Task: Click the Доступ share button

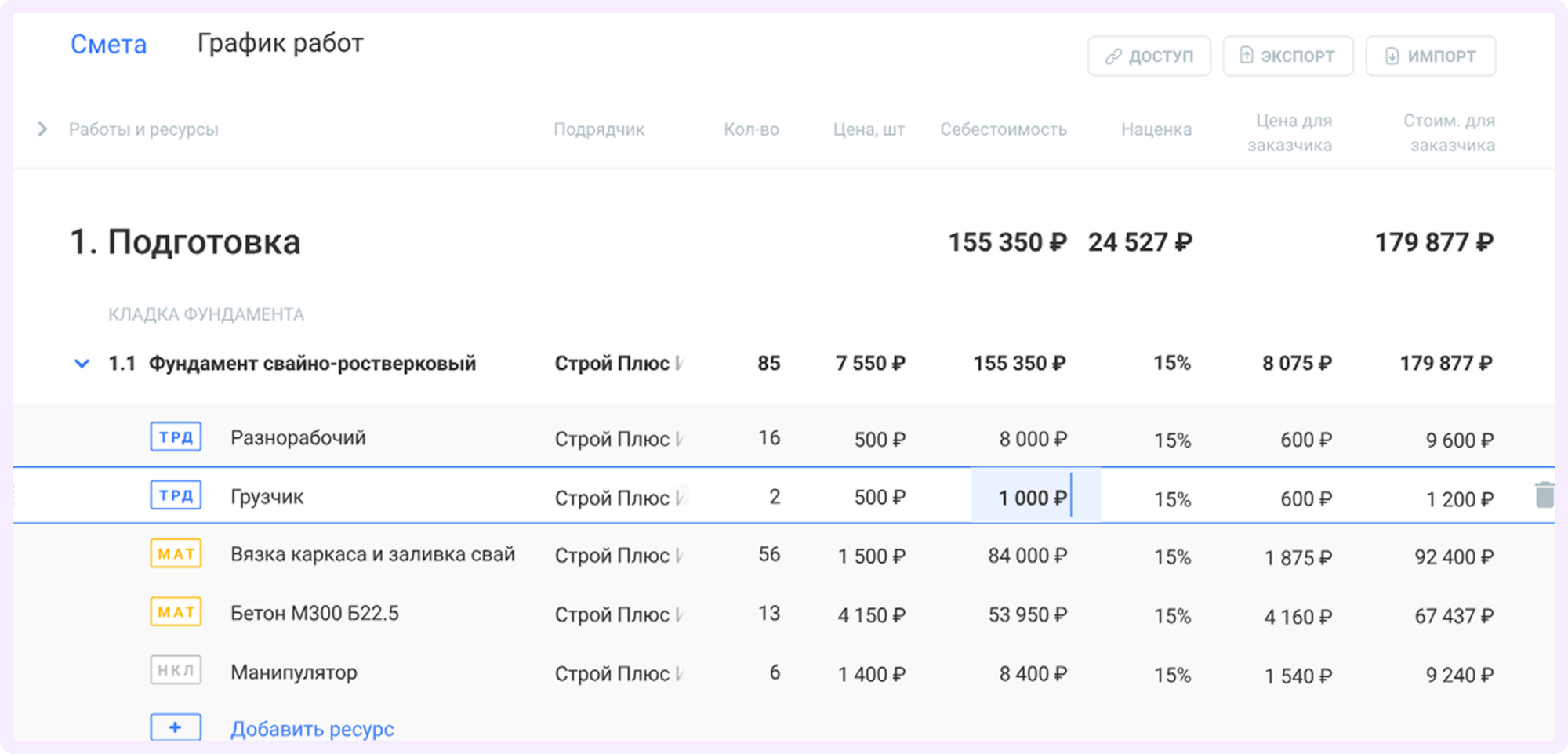Action: 1149,56
